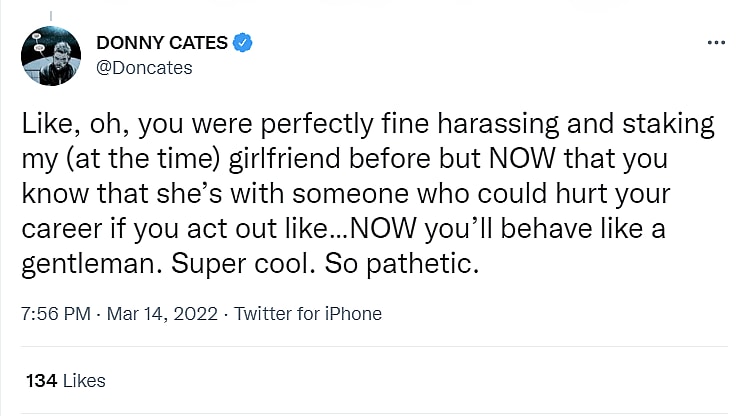The width and height of the screenshot is (748, 416).
Task: Click the 7:56 PM timestamp
Action: coord(54,313)
